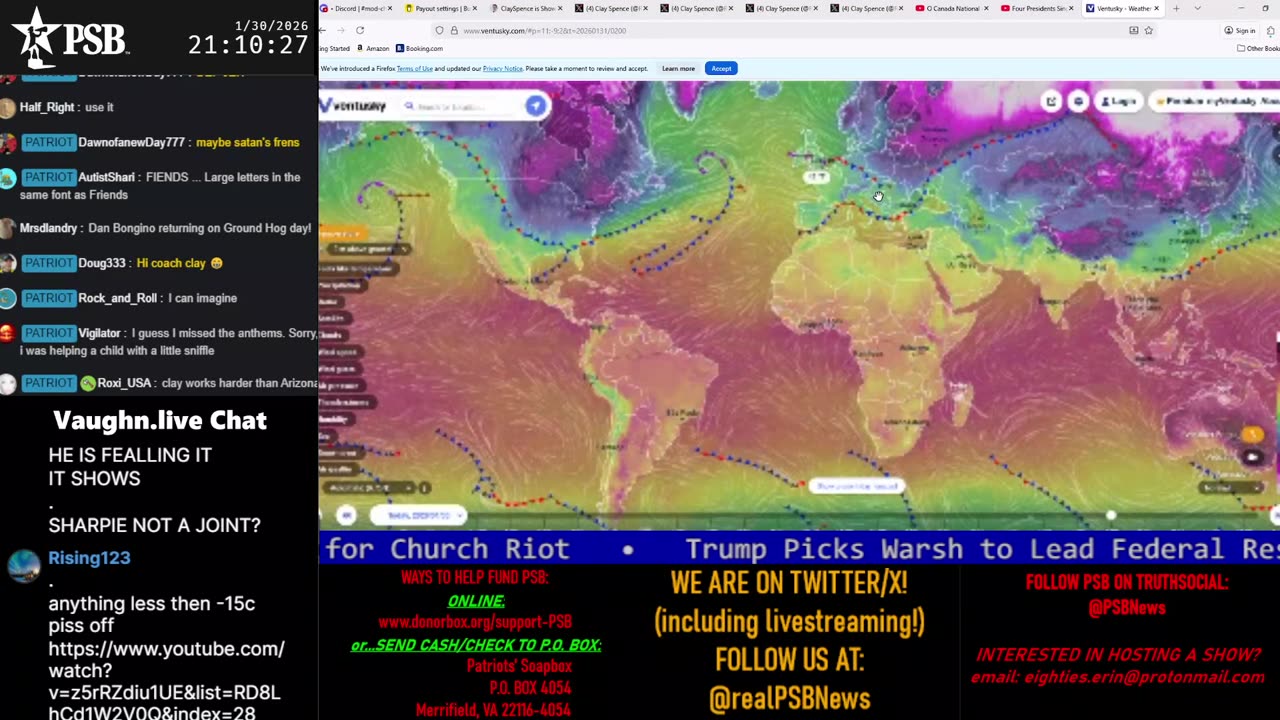Select the Air pressure layer
The width and height of the screenshot is (1280, 720).
[x=343, y=385]
